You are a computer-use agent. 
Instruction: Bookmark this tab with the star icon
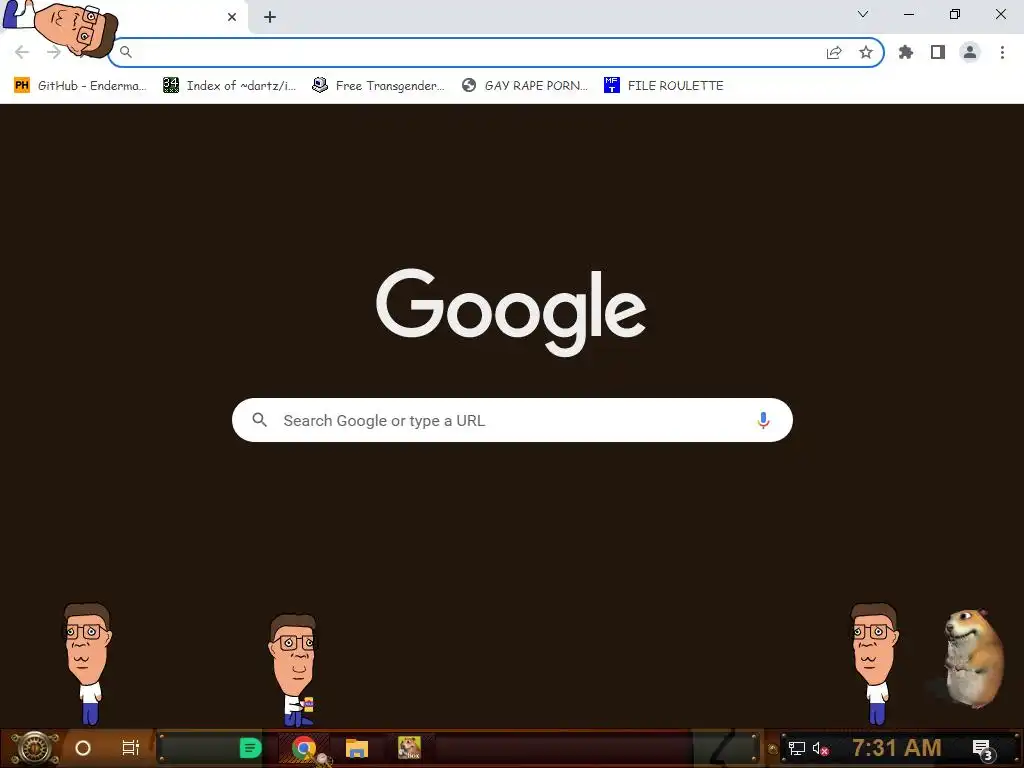tap(866, 52)
